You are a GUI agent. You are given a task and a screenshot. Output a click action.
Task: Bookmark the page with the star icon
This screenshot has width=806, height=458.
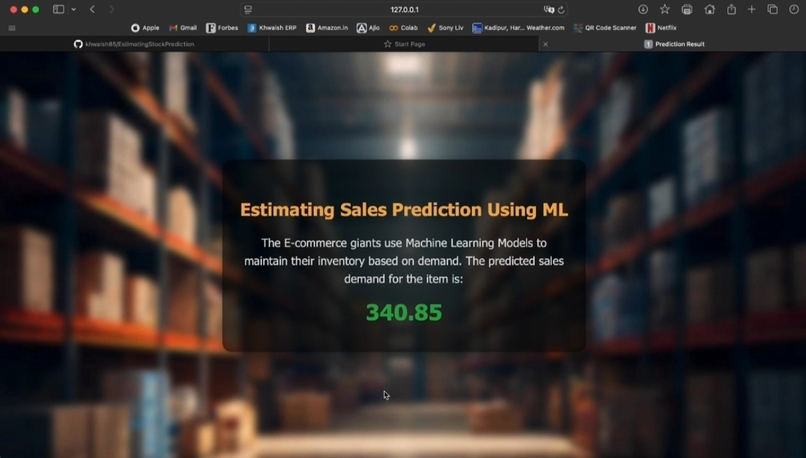coord(665,9)
